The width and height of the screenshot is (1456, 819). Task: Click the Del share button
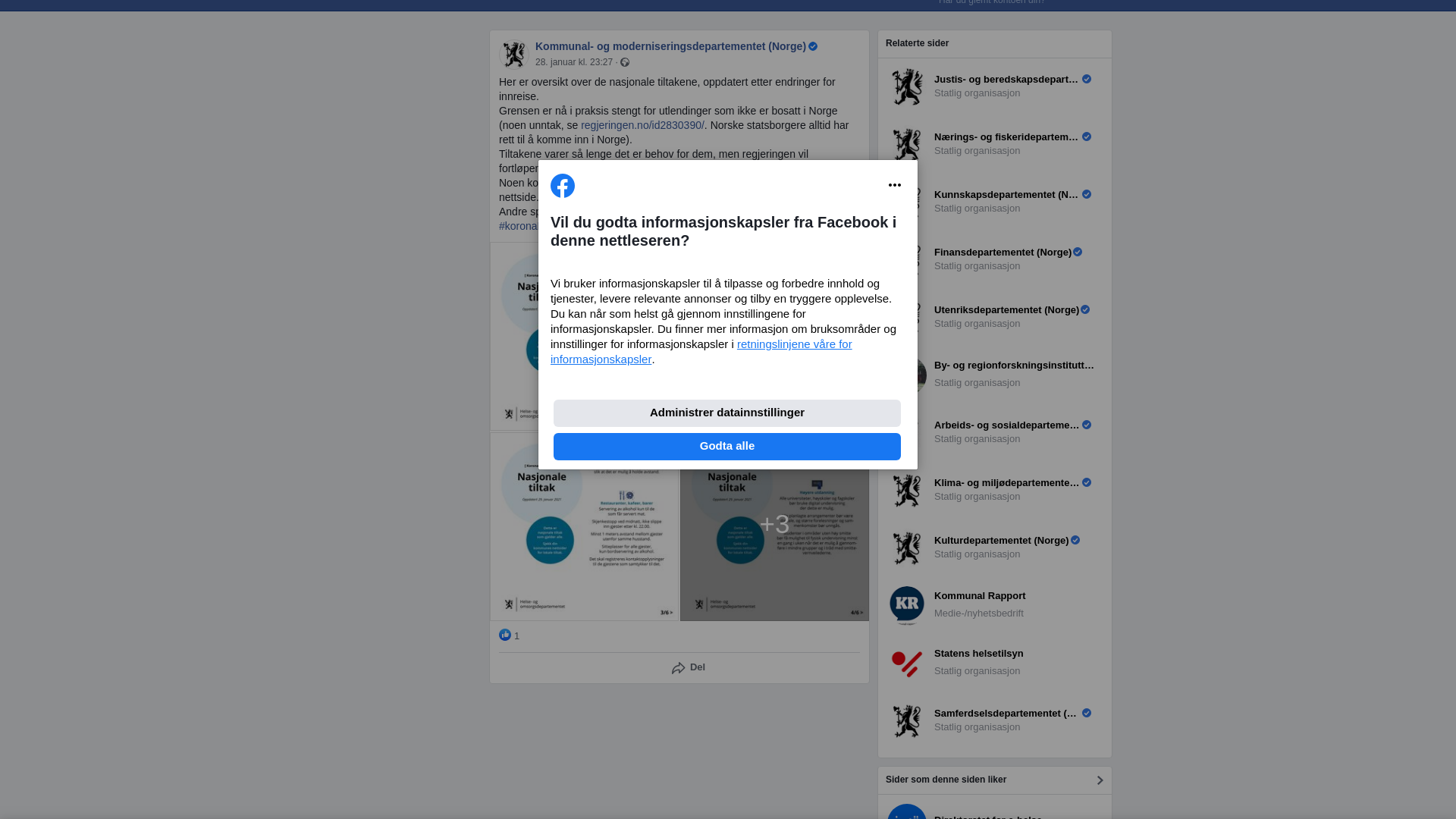(x=689, y=668)
